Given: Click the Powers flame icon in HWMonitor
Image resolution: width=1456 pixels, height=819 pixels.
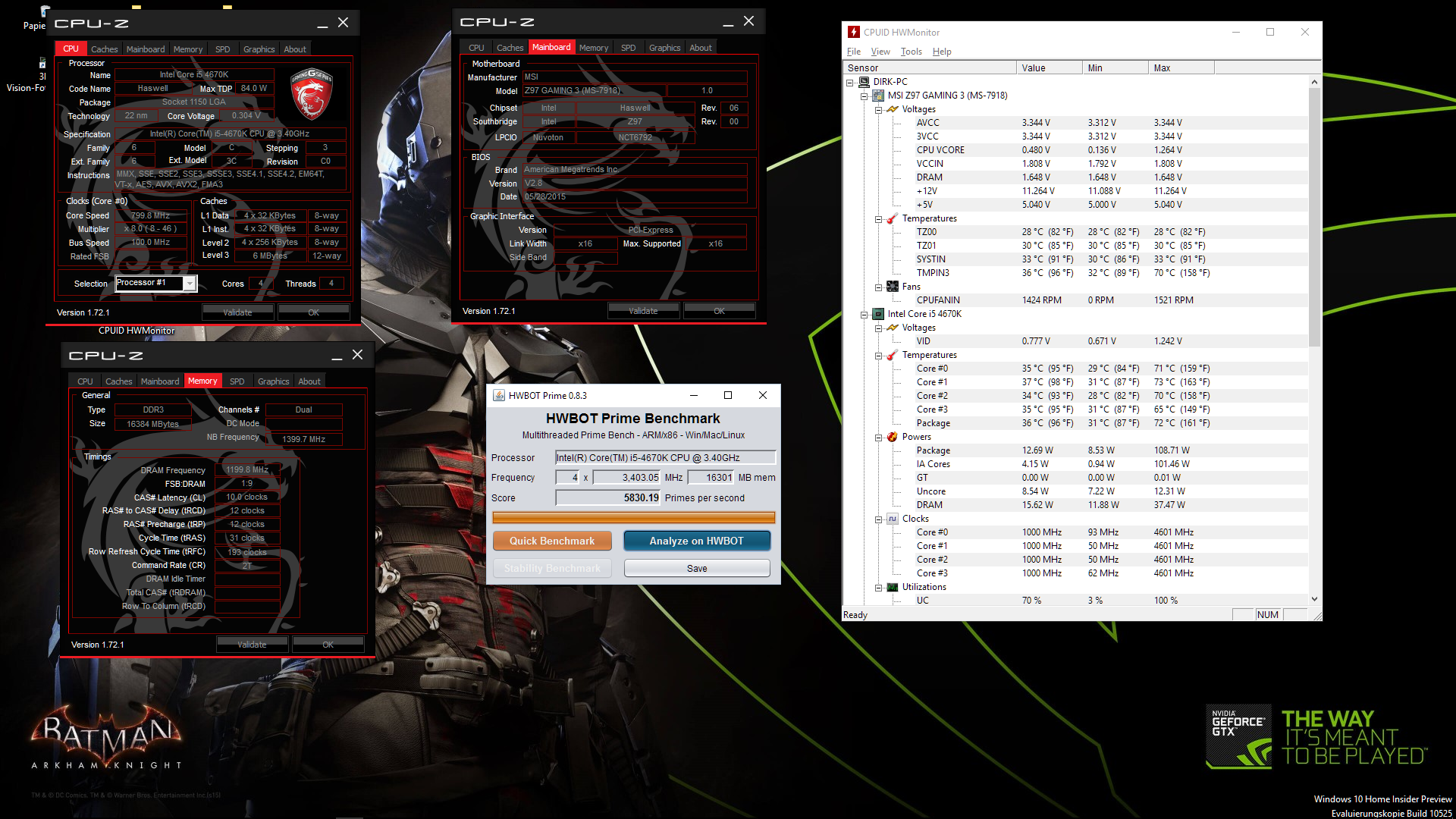Looking at the screenshot, I should click(x=893, y=437).
